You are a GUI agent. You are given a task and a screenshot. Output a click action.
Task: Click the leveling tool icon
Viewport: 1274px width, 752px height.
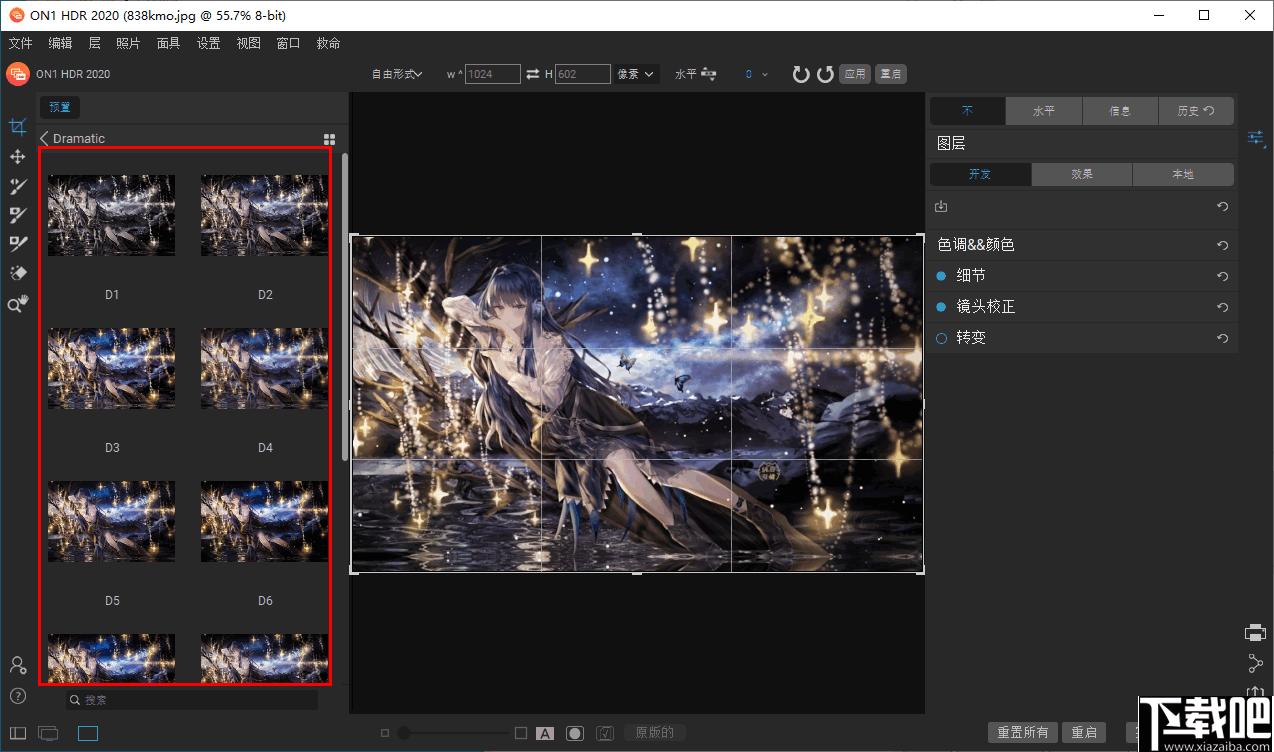click(710, 74)
